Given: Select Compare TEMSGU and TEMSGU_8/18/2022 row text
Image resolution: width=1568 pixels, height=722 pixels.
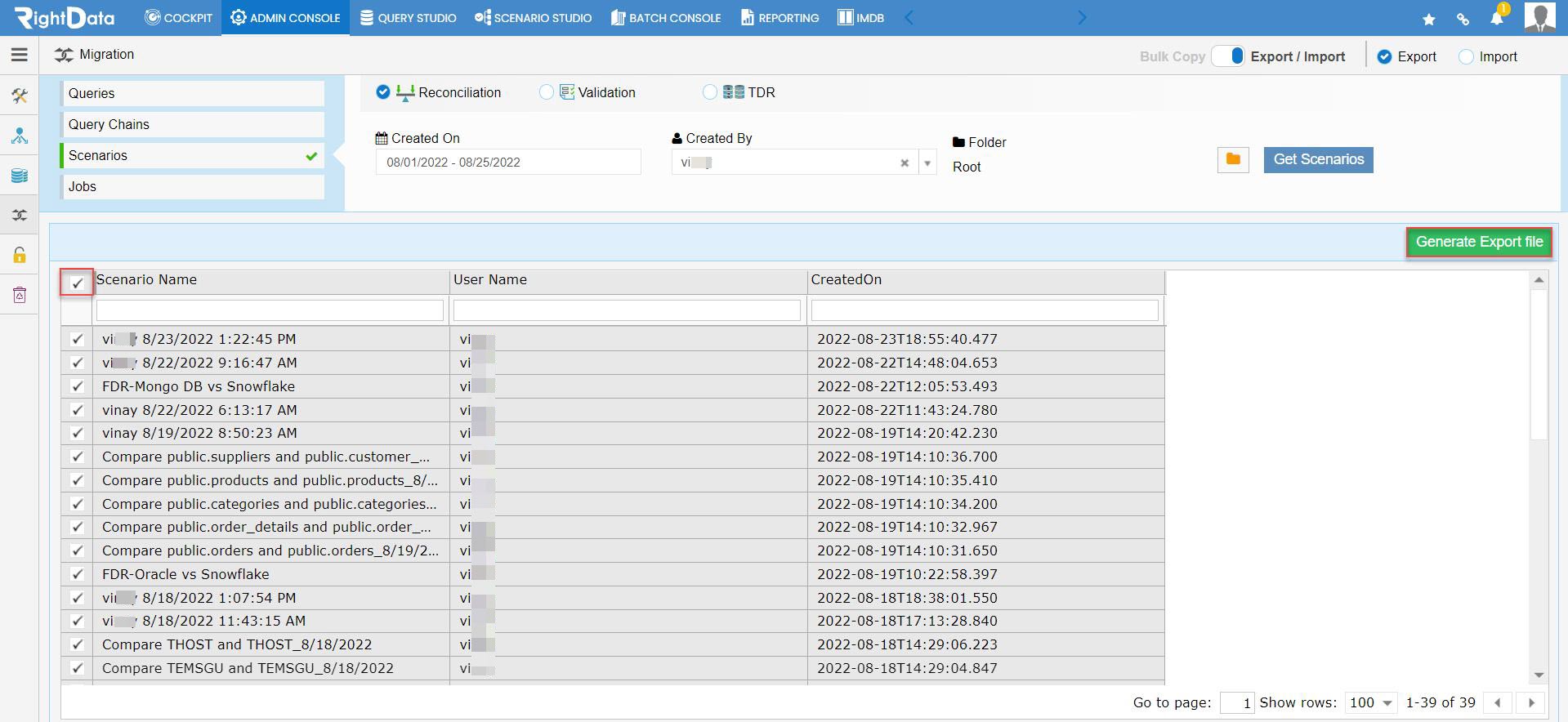Looking at the screenshot, I should (x=248, y=668).
